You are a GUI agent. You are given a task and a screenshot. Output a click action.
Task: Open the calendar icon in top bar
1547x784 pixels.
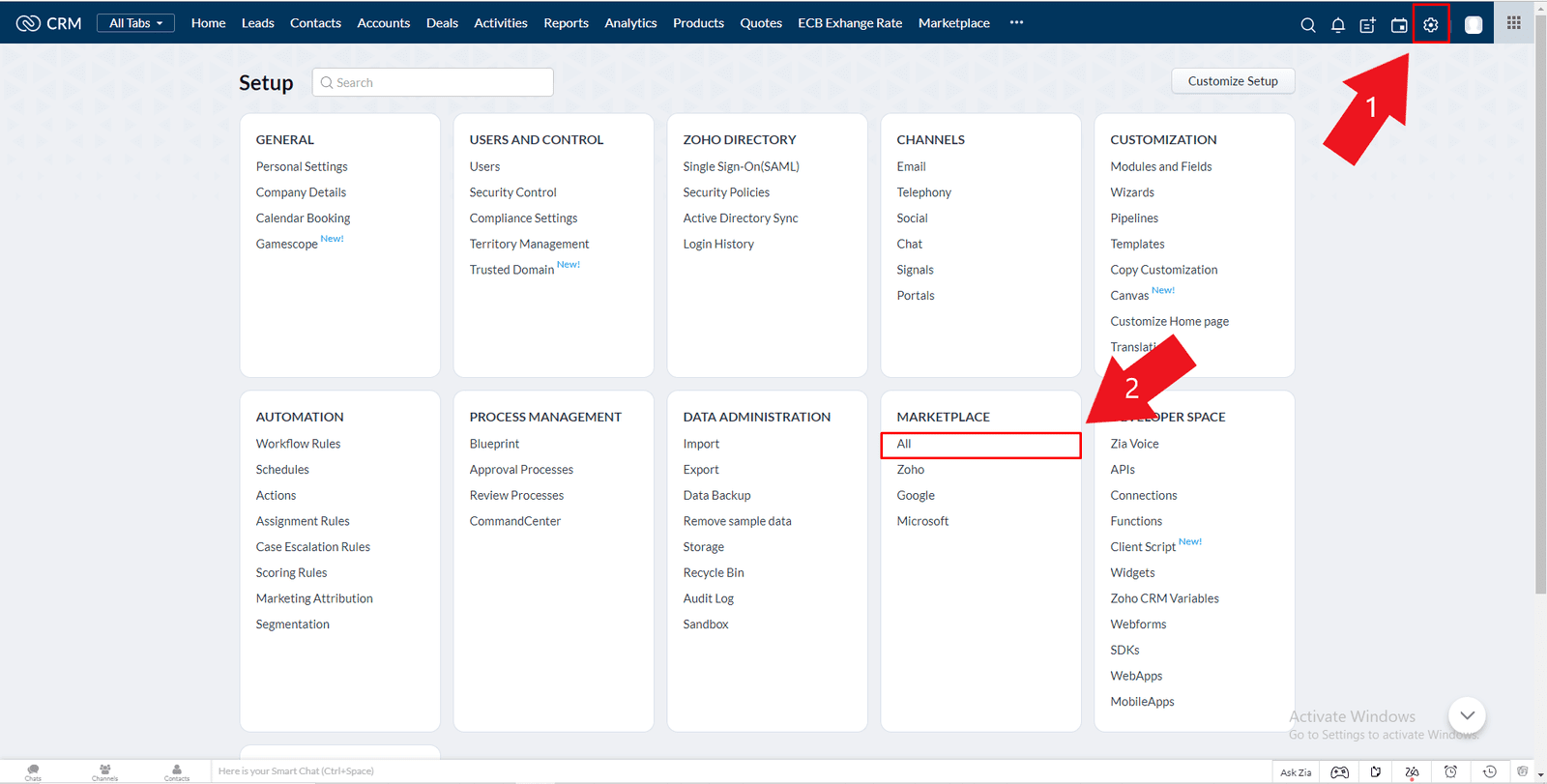tap(1399, 25)
